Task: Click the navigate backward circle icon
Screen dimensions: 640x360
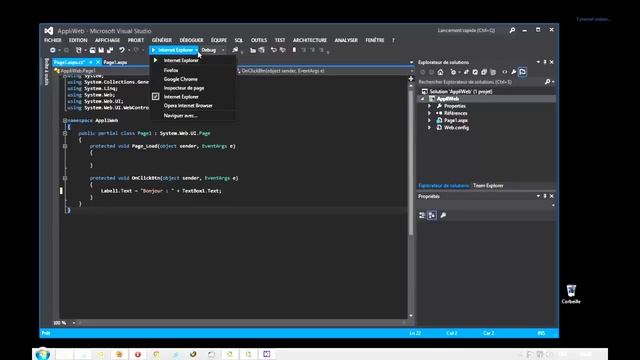Action: coord(53,50)
